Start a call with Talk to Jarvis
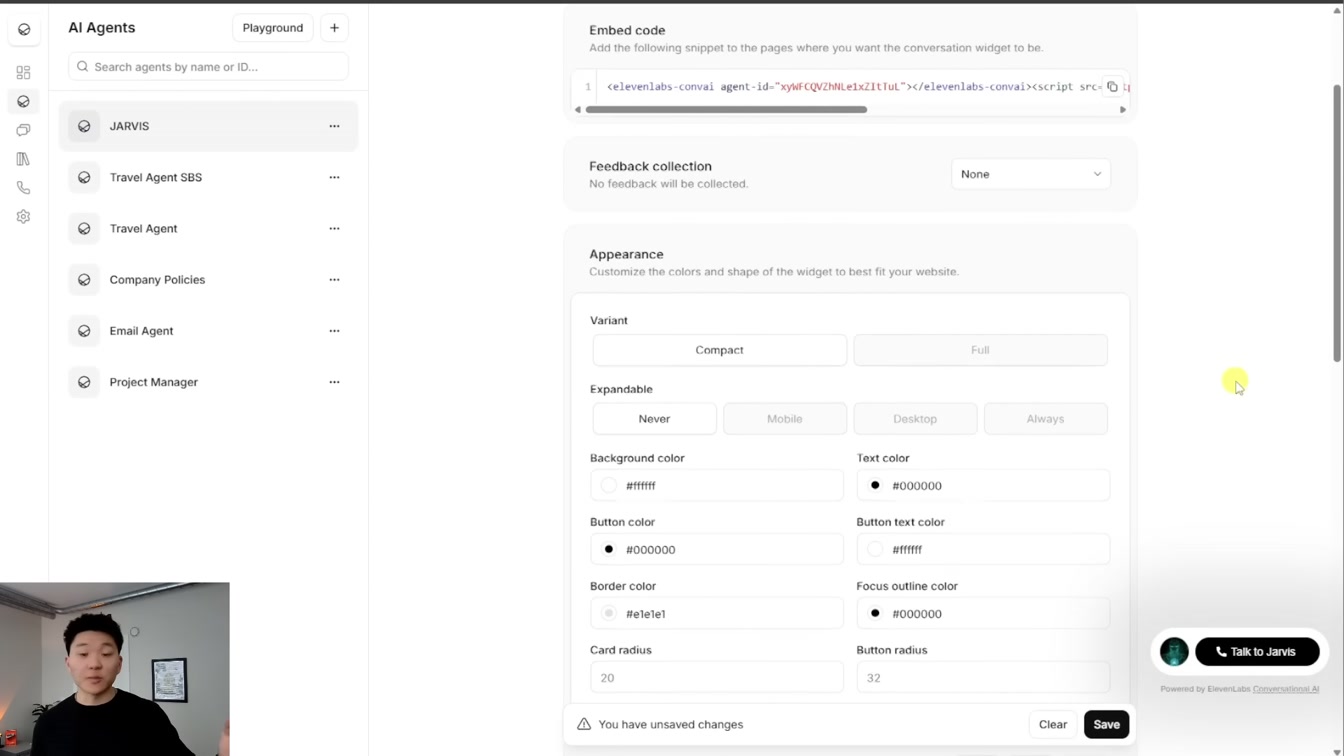This screenshot has width=1344, height=756. point(1257,651)
